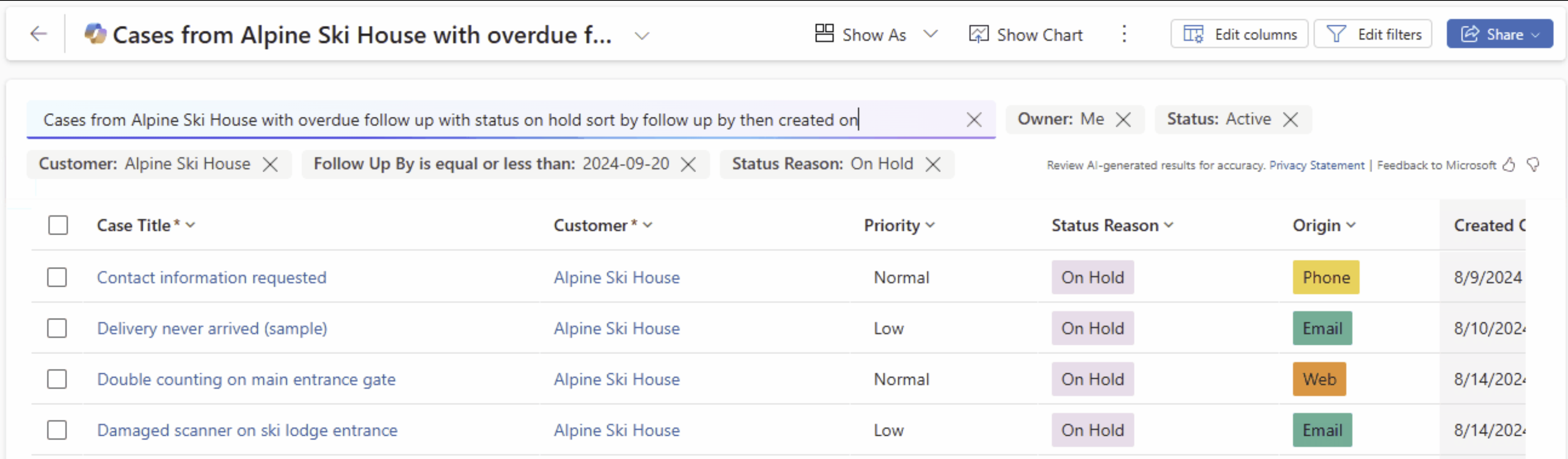Check the Damaged scanner on ski lodge row
Image resolution: width=1568 pixels, height=459 pixels.
(57, 430)
